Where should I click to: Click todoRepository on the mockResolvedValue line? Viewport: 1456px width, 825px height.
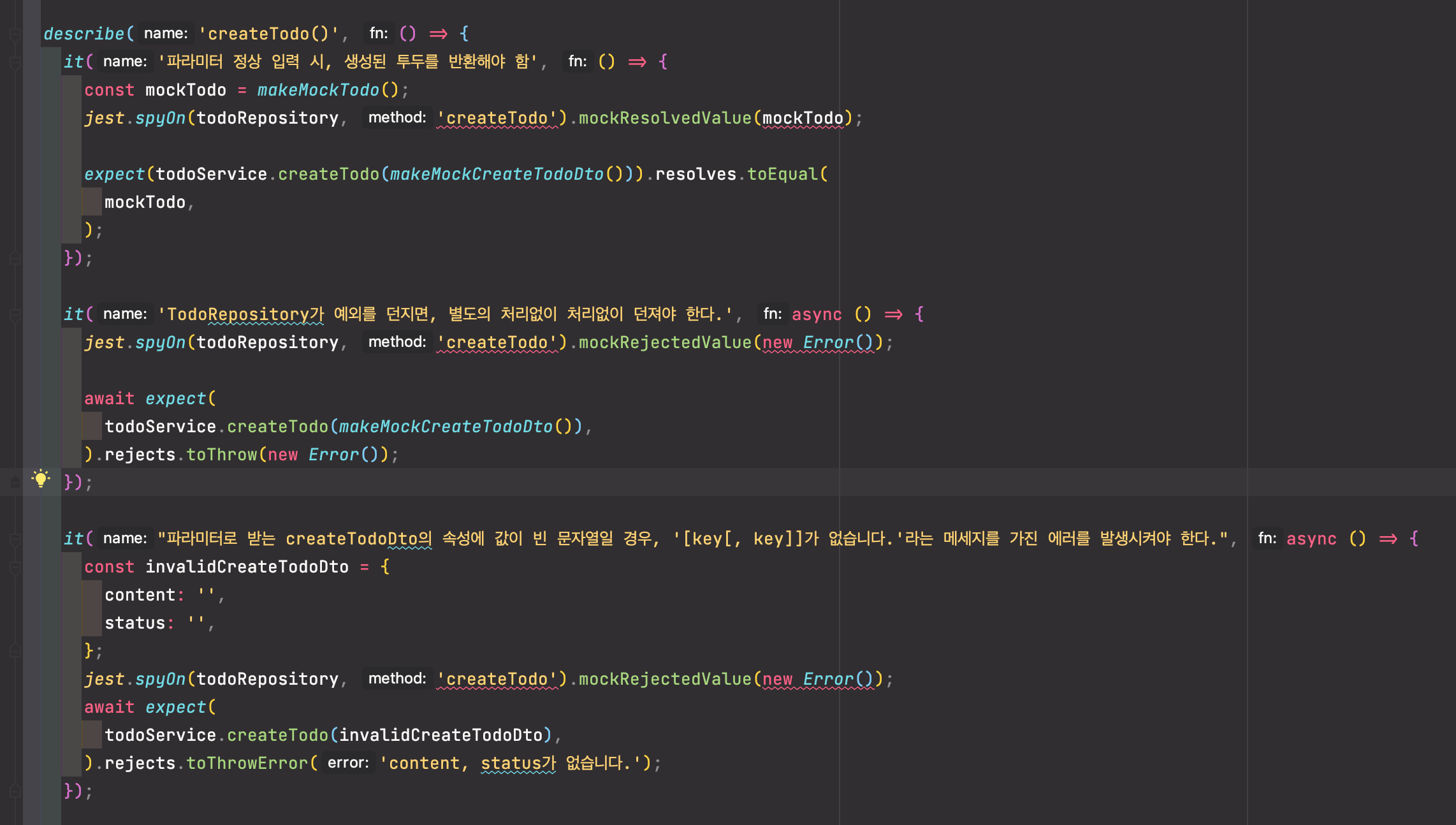tap(267, 118)
